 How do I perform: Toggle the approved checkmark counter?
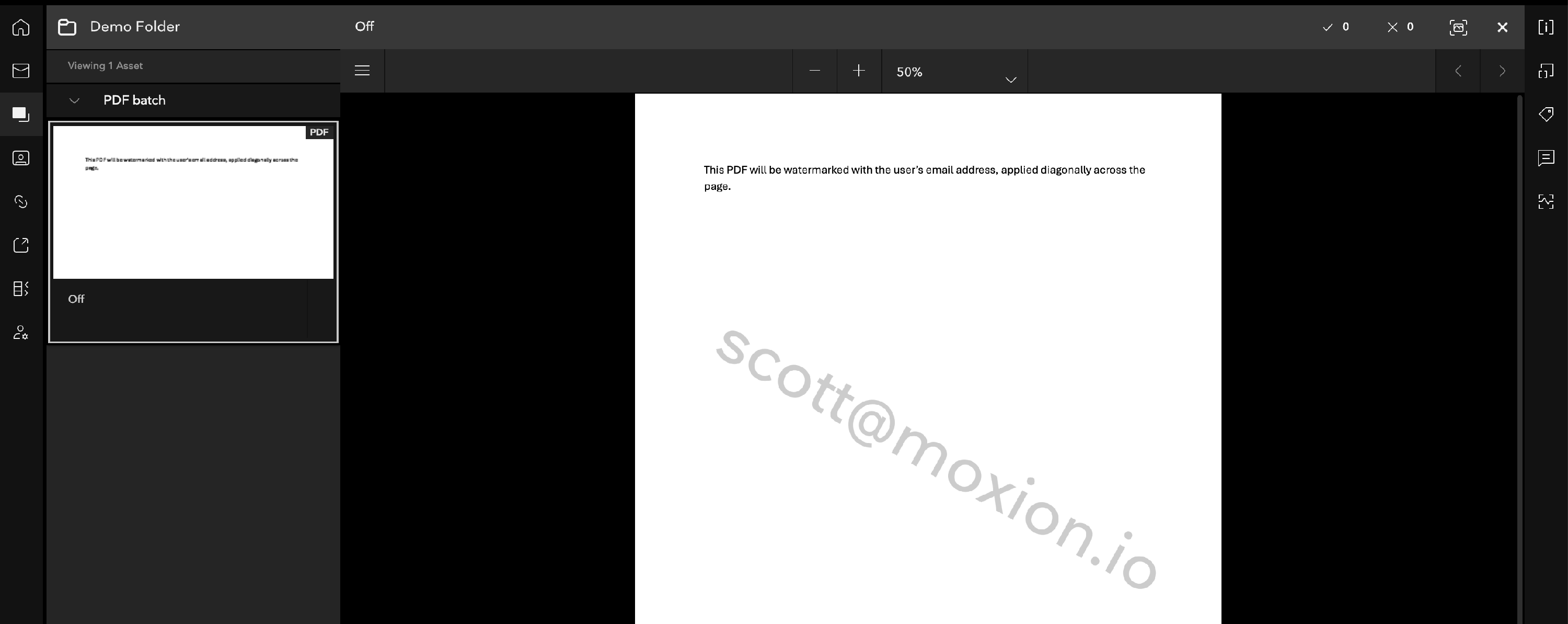pyautogui.click(x=1336, y=27)
